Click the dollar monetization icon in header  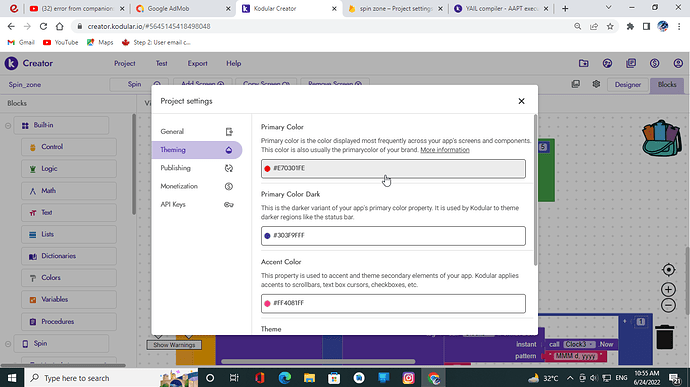[654, 63]
